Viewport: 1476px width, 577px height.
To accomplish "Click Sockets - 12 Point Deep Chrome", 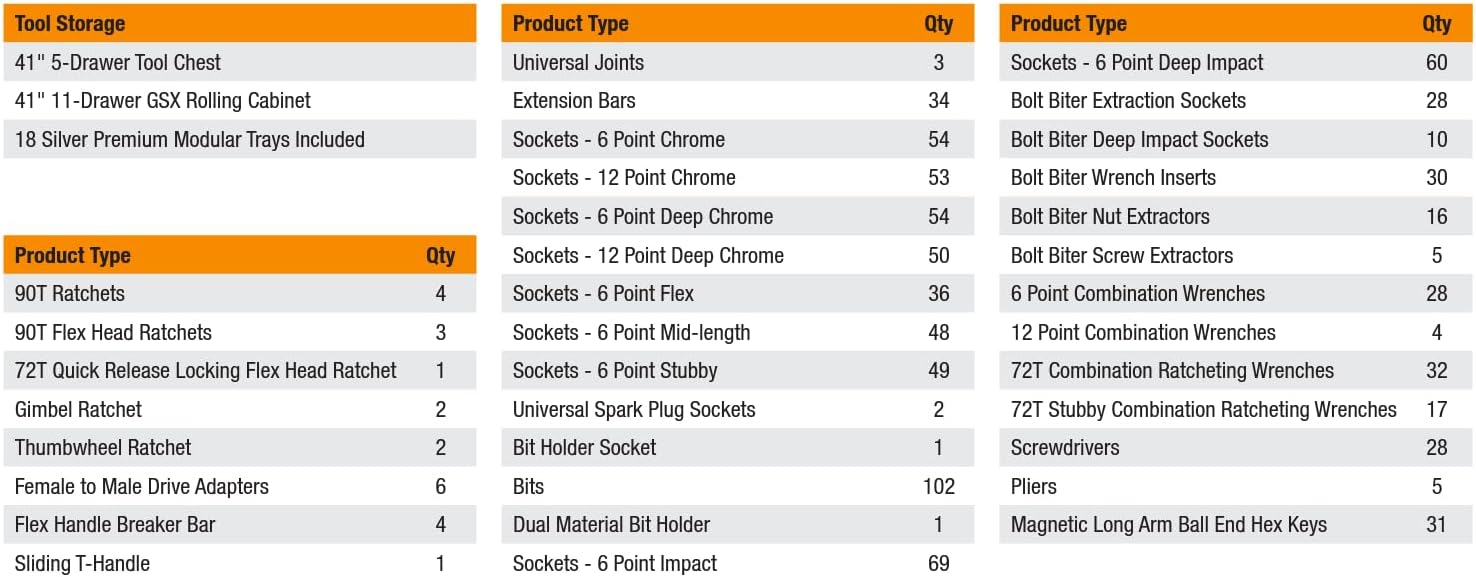I will (648, 255).
